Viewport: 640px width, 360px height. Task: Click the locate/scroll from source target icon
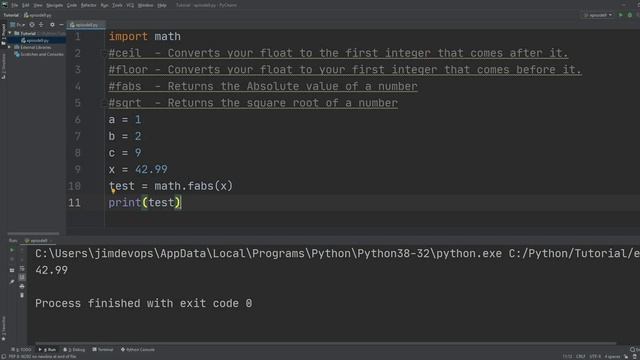tap(32, 25)
